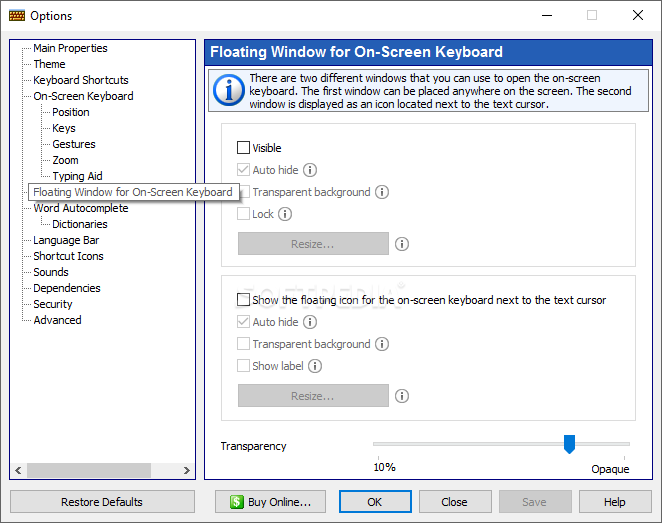The image size is (662, 523).
Task: Open Word Autocomplete settings
Action: 81,208
